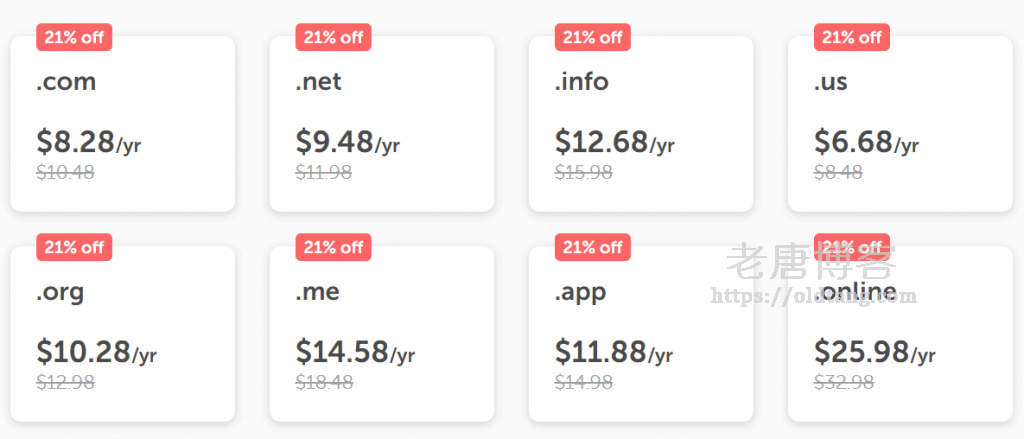1024x439 pixels.
Task: Click the $9.48/yr price
Action: click(x=347, y=143)
